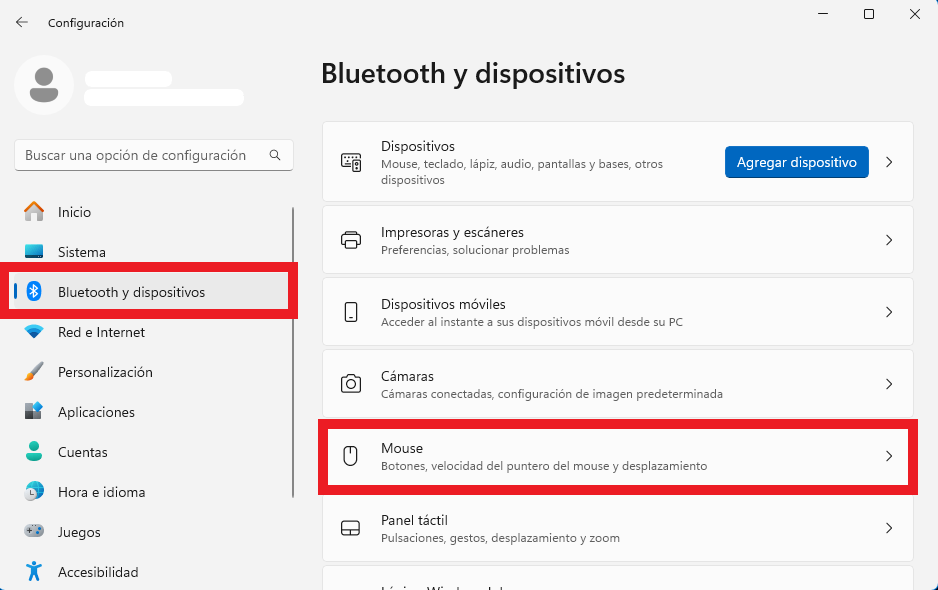938x590 pixels.
Task: Click the Agregar dispositivo button
Action: tap(796, 162)
